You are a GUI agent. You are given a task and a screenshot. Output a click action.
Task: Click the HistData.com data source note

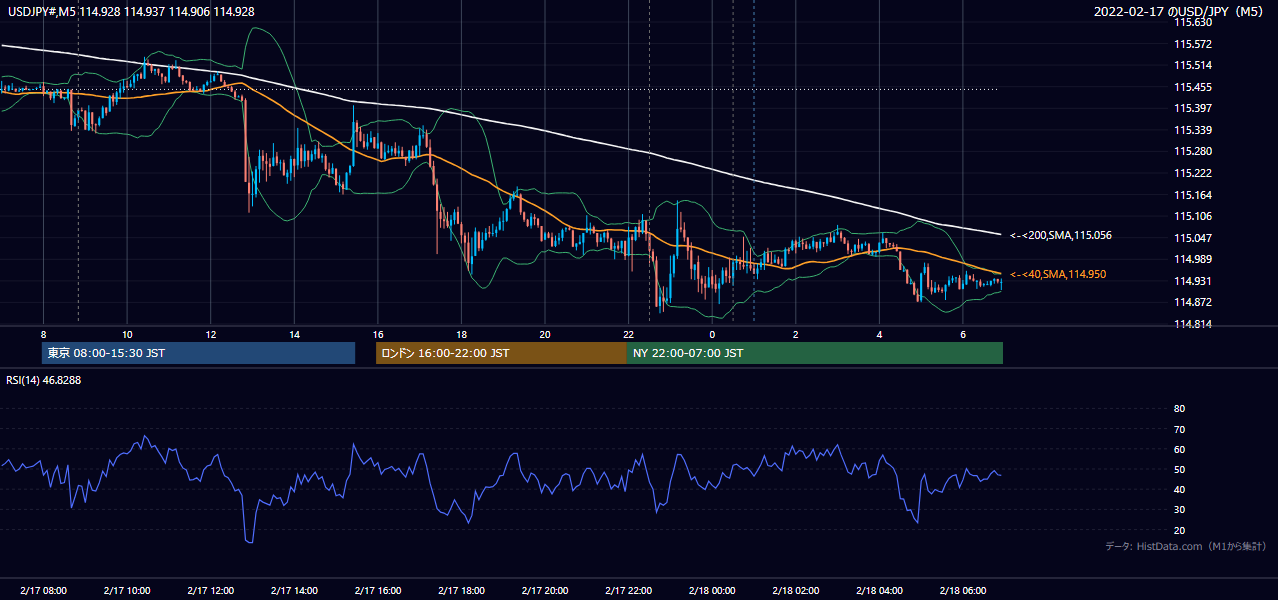click(x=1186, y=547)
